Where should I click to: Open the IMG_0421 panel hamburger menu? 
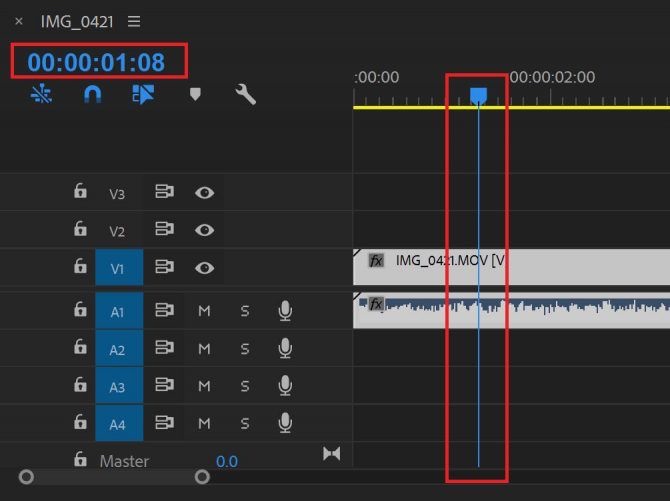[135, 21]
